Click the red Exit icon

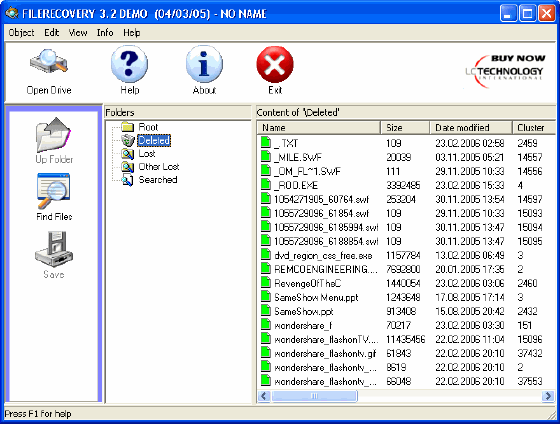(275, 64)
